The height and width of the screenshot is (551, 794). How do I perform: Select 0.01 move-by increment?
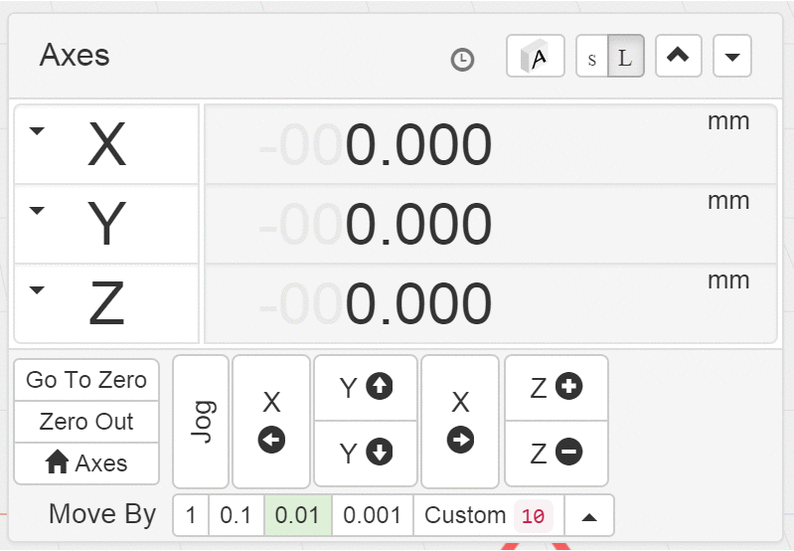298,516
